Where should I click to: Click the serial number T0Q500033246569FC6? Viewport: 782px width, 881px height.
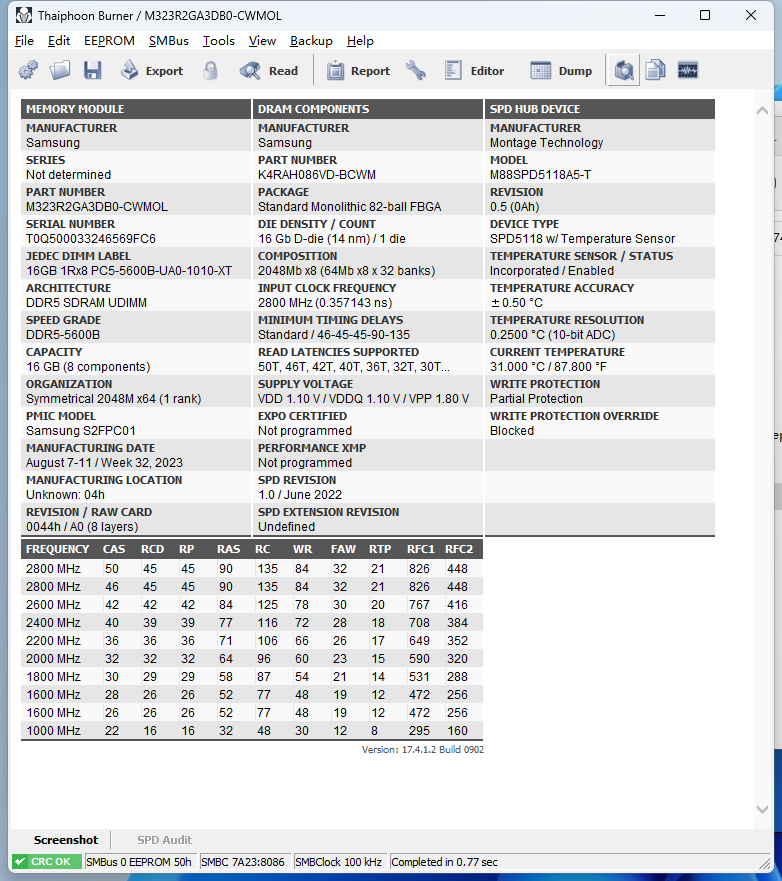point(91,239)
